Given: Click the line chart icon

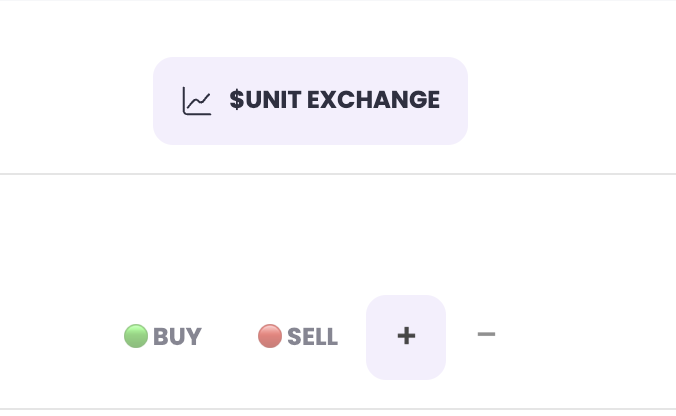Looking at the screenshot, I should click(197, 101).
